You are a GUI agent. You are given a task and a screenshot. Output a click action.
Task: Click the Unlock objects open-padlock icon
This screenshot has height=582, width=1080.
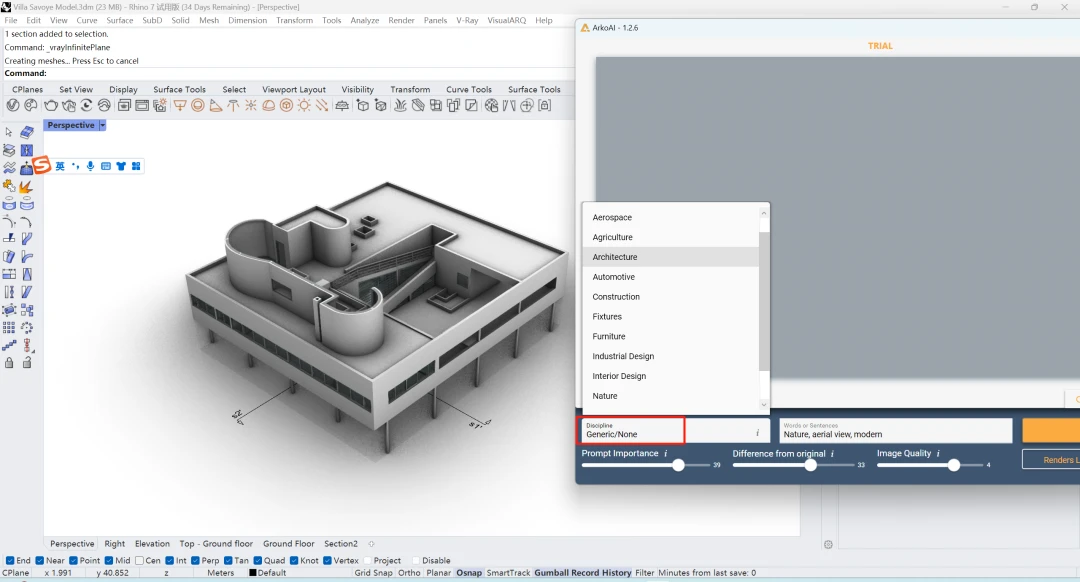click(x=27, y=363)
